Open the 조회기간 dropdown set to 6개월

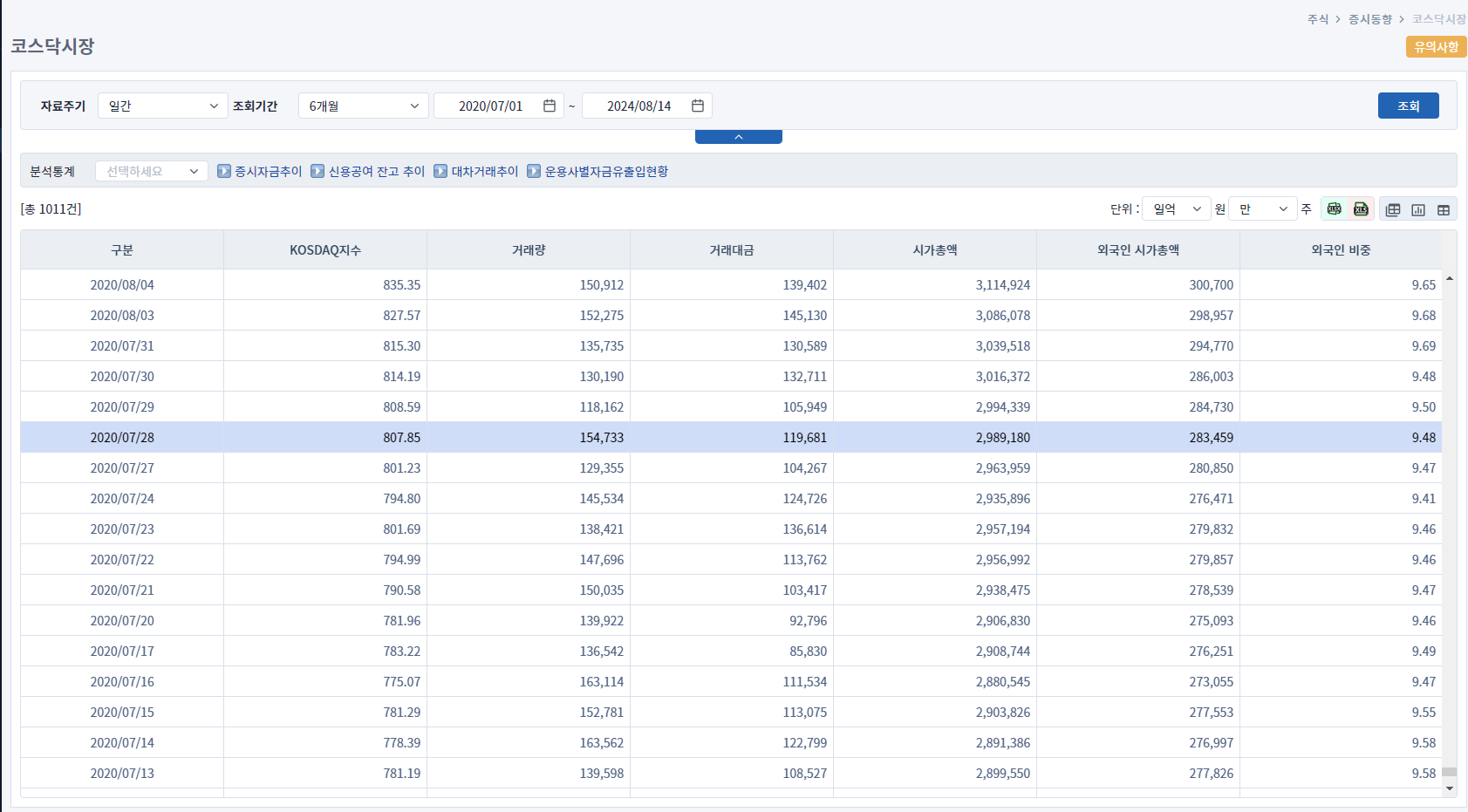coord(364,106)
